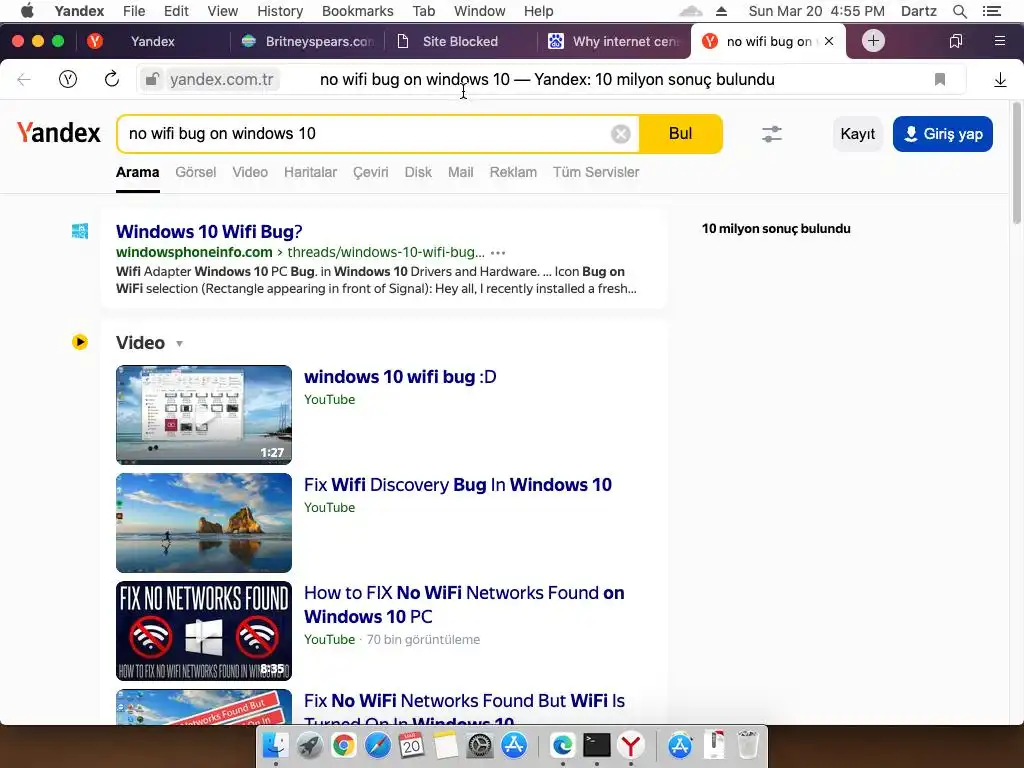Open 'How to FIX No WiFi Networks Found' link
The width and height of the screenshot is (1024, 768).
coord(464,605)
